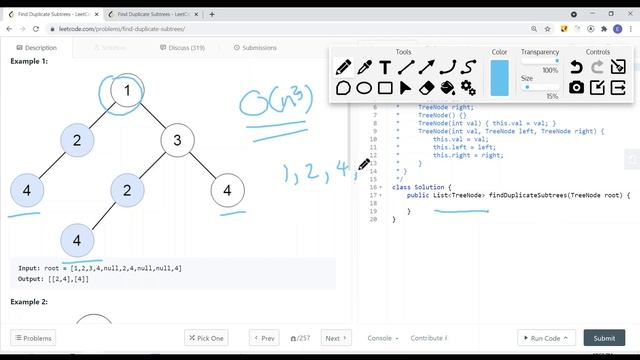Click the Contribute link
This screenshot has height=360, width=640.
[x=429, y=338]
